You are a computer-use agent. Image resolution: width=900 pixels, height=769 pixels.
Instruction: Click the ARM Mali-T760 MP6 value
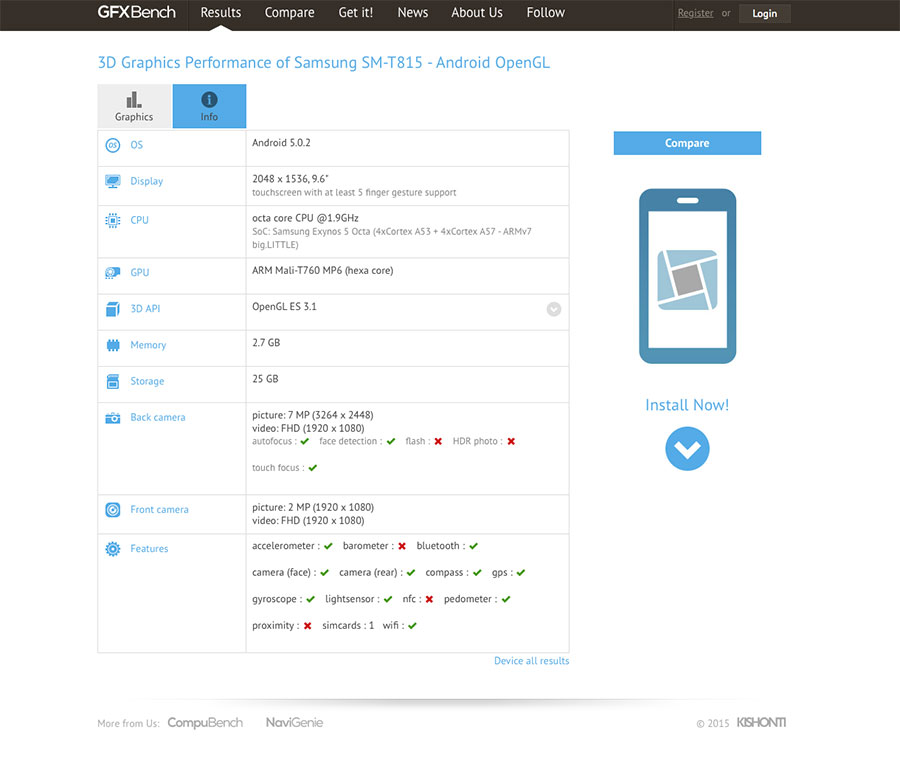(323, 270)
